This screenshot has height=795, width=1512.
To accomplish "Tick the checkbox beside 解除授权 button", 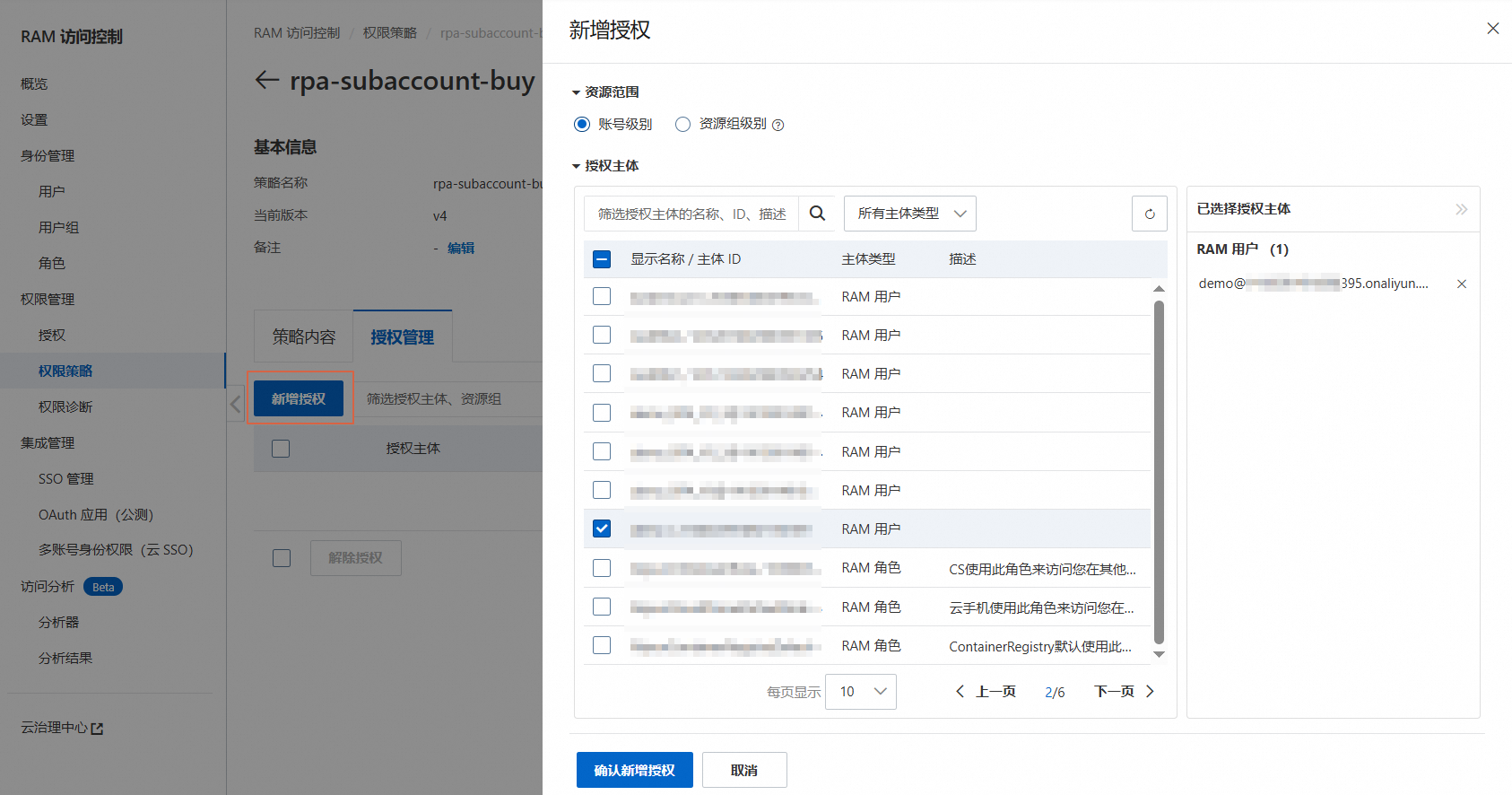I will (x=282, y=558).
